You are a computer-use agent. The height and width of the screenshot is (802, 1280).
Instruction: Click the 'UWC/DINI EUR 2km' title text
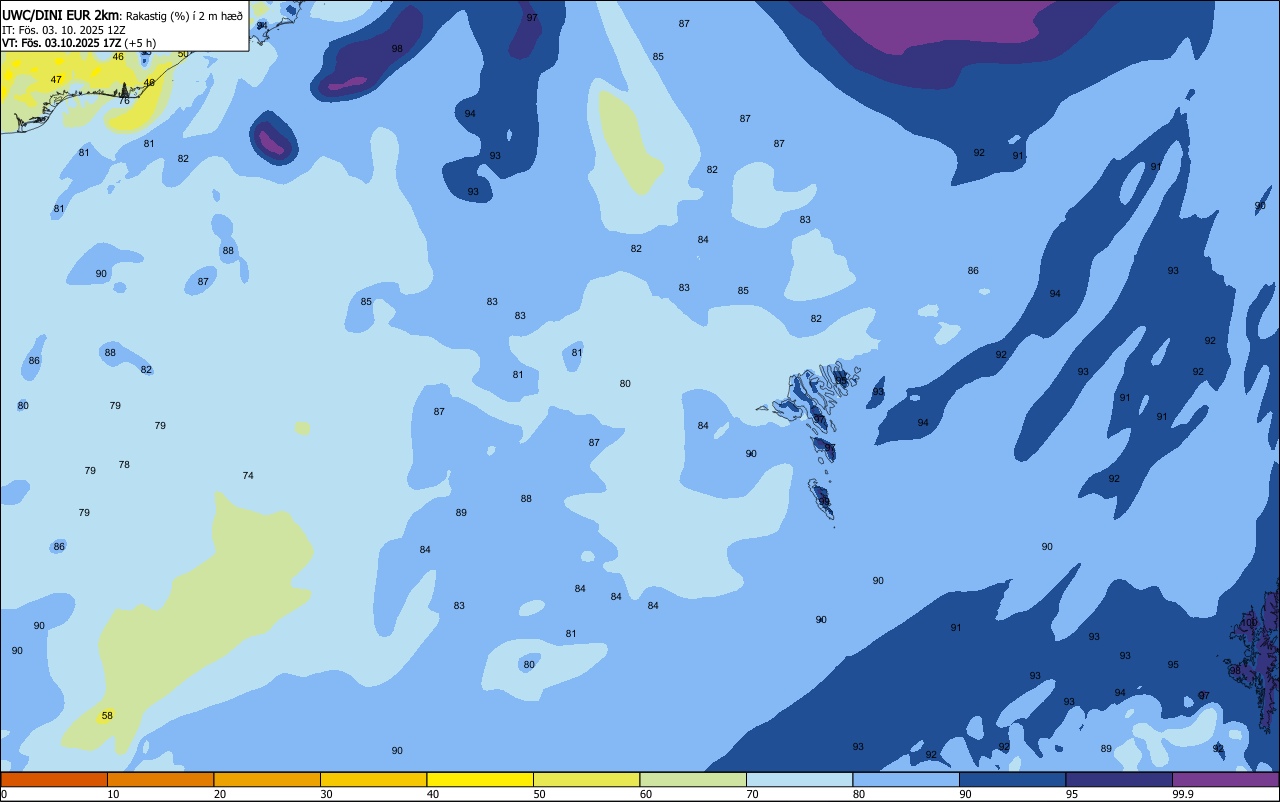click(61, 14)
